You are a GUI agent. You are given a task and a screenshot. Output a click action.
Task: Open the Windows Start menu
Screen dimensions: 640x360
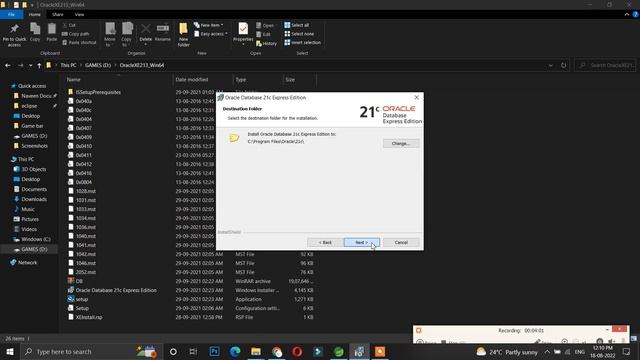pos(9,351)
